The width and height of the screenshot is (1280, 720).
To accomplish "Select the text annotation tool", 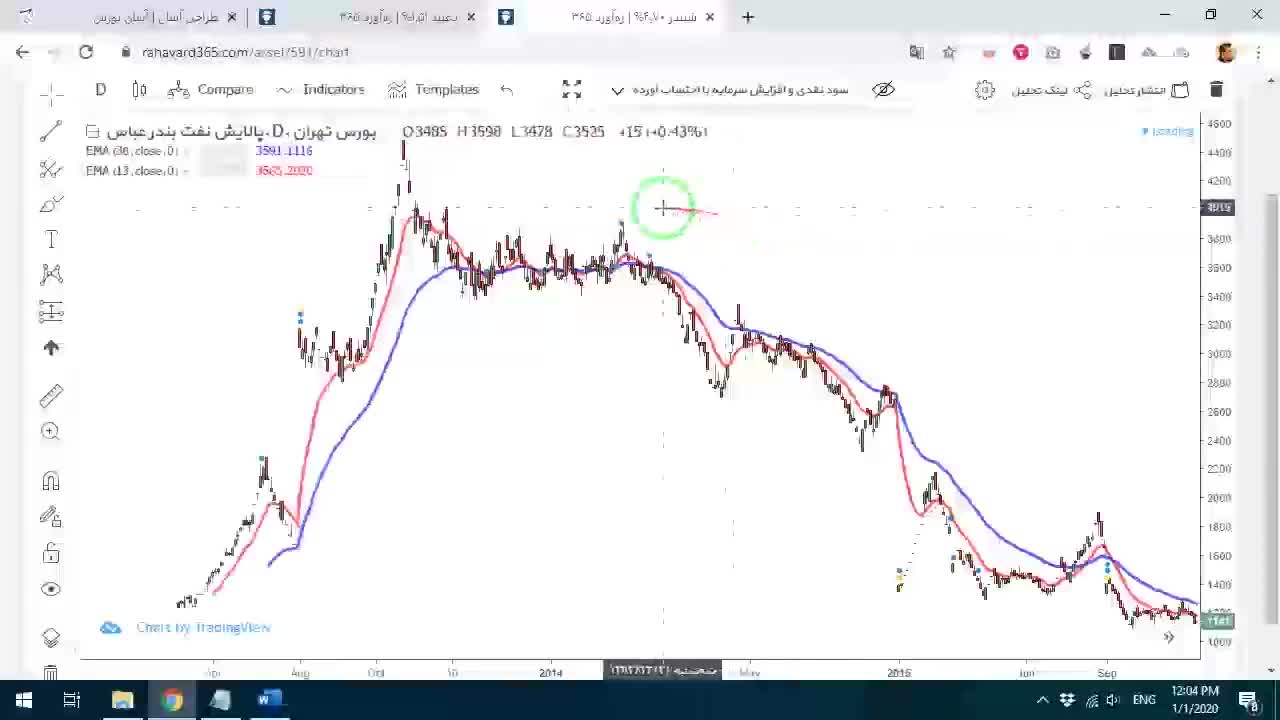I will 51,240.
